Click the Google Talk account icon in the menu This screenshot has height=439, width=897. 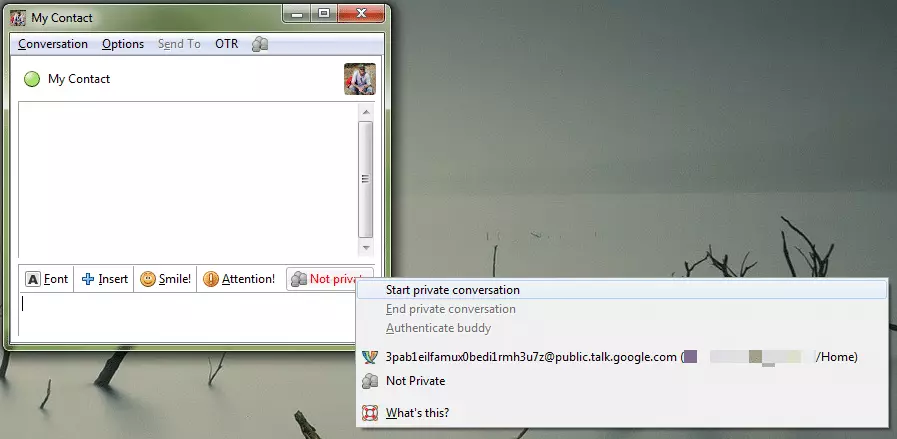pyautogui.click(x=370, y=357)
